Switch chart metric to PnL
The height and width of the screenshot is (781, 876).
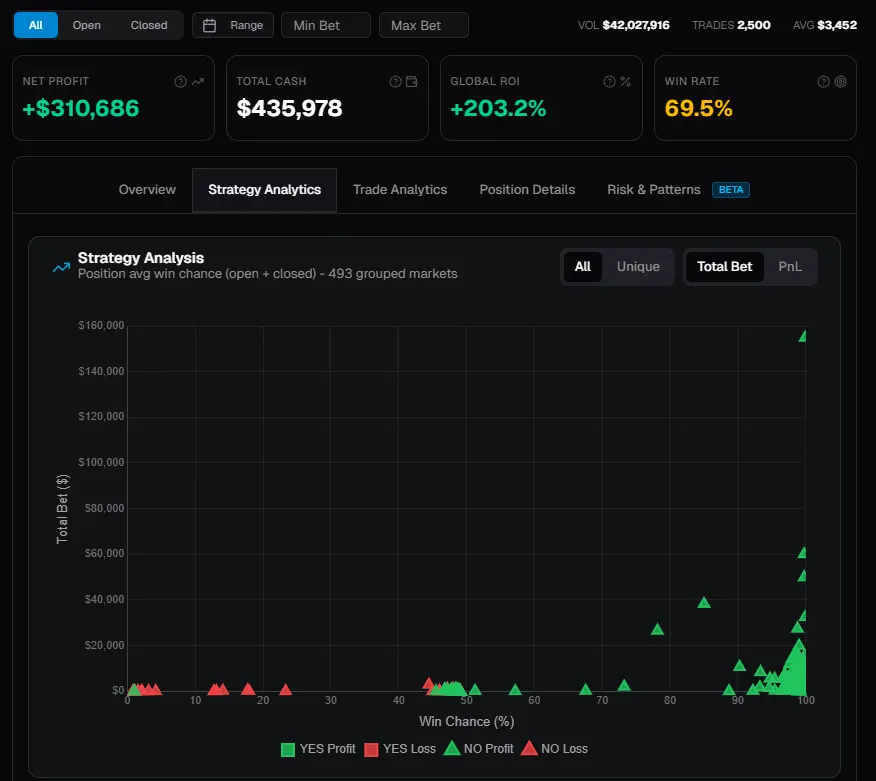(790, 267)
